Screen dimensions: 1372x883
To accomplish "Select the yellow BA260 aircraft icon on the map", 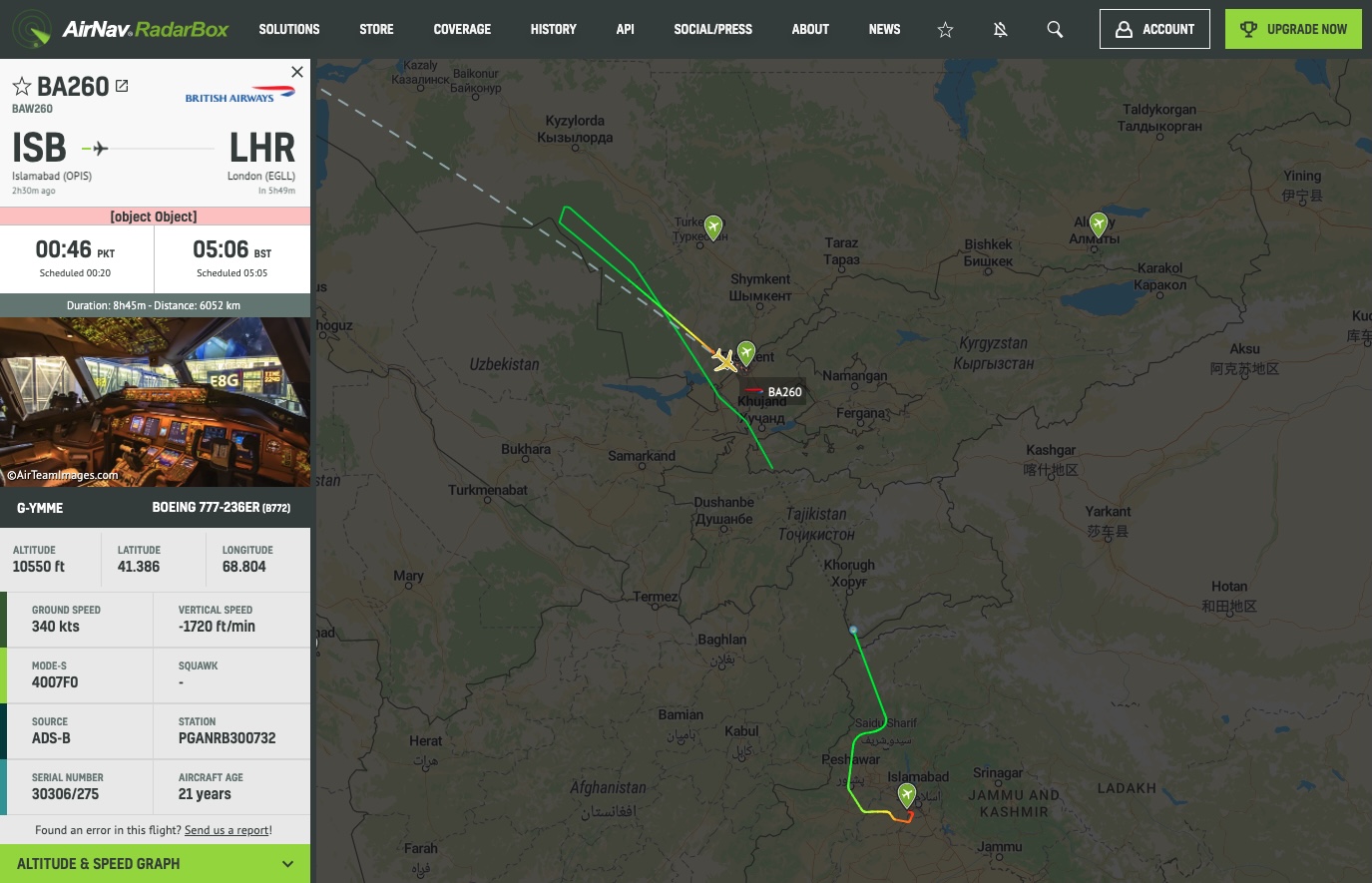I will 725,359.
